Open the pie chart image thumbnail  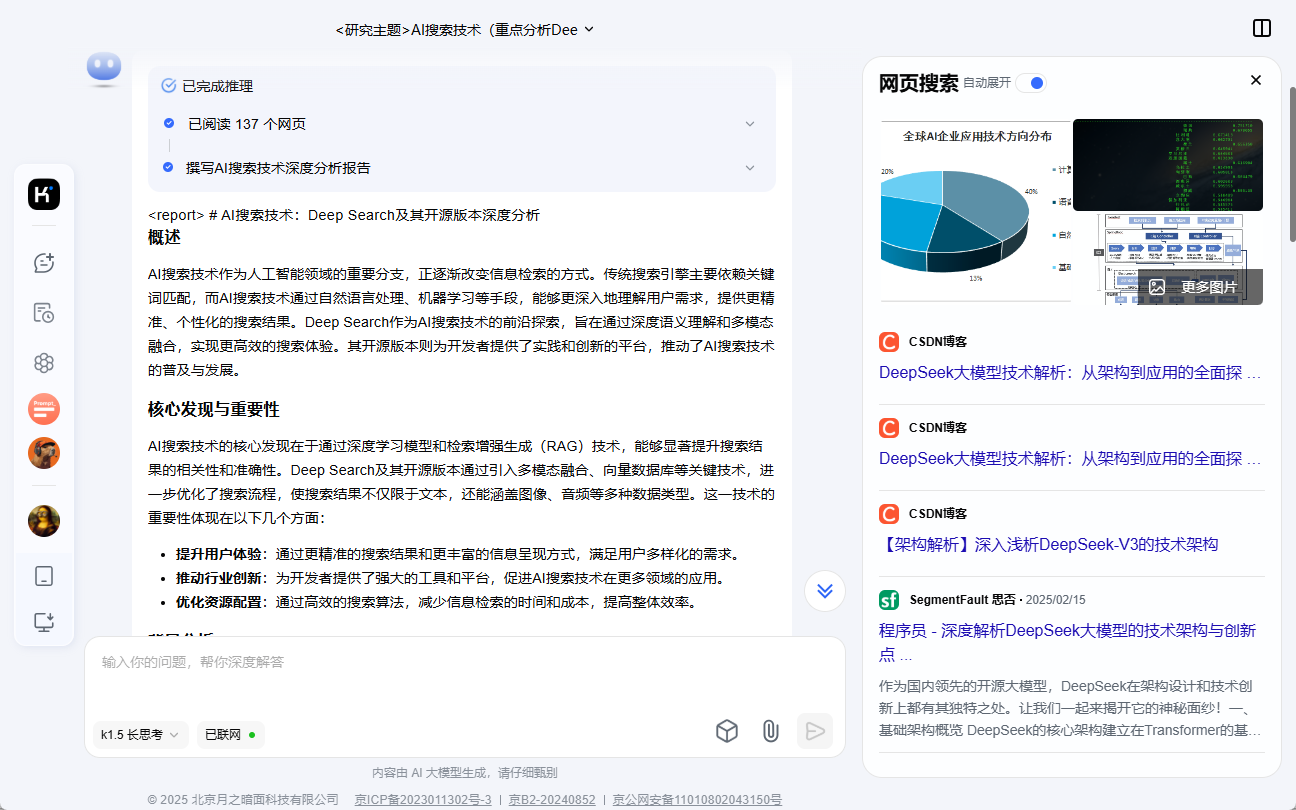tap(975, 210)
